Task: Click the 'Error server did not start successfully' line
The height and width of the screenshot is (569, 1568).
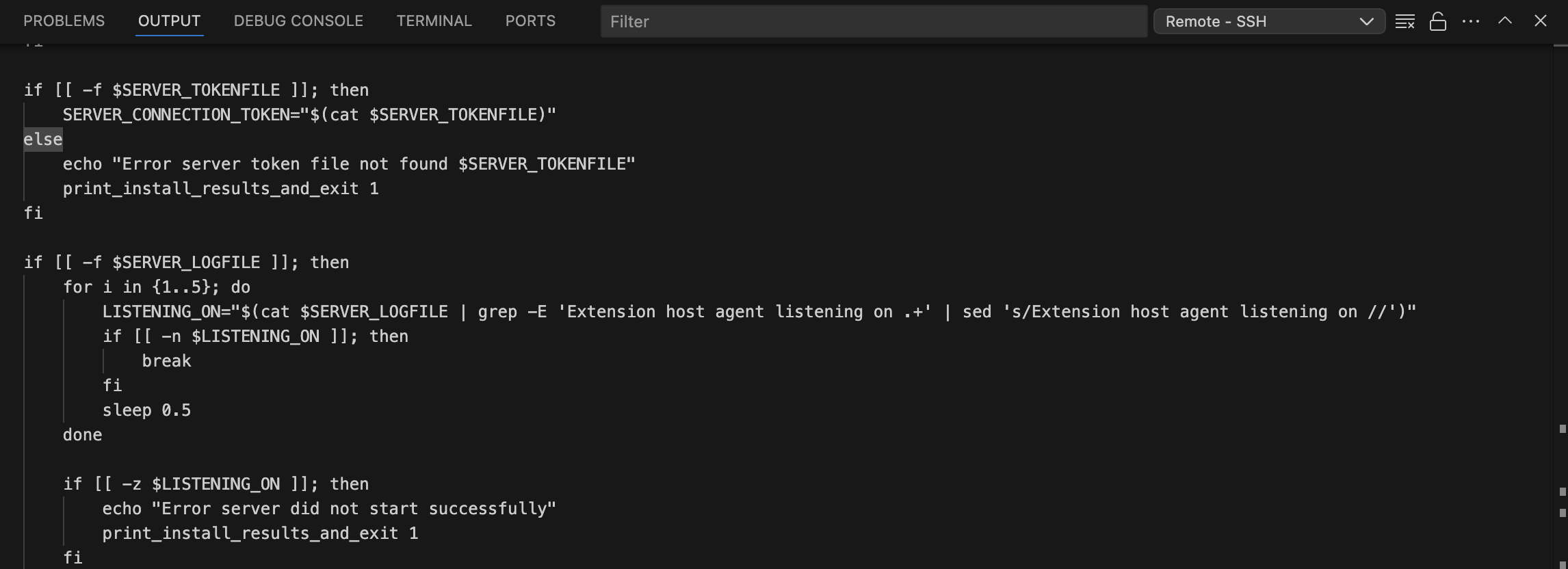Action: point(329,509)
